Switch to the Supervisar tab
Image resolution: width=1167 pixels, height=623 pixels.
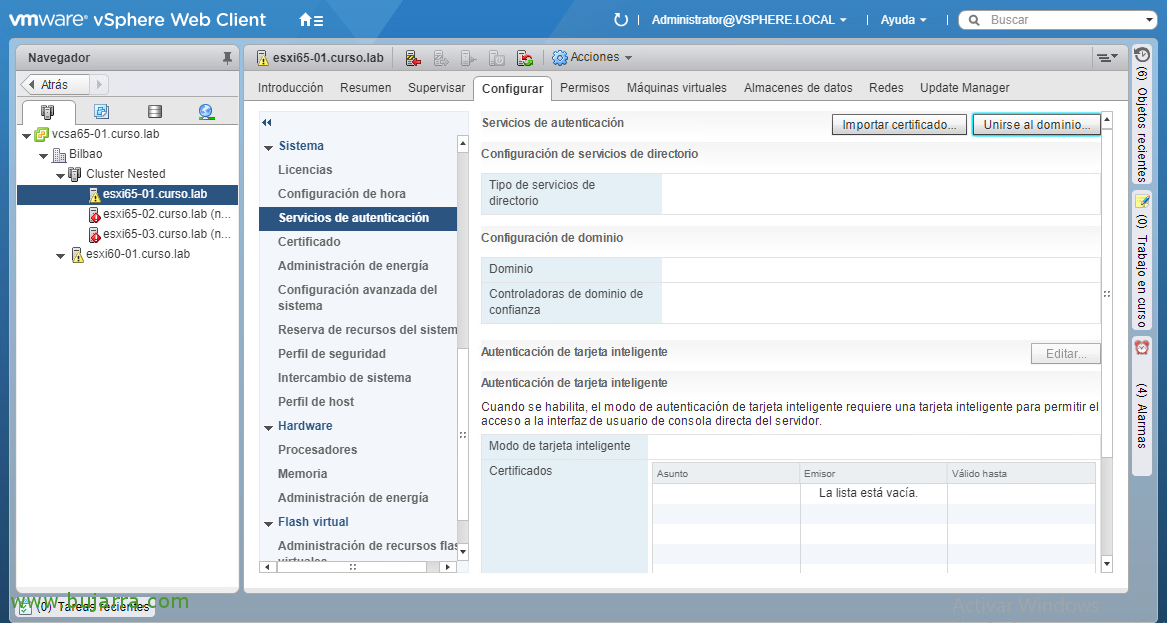pos(436,88)
